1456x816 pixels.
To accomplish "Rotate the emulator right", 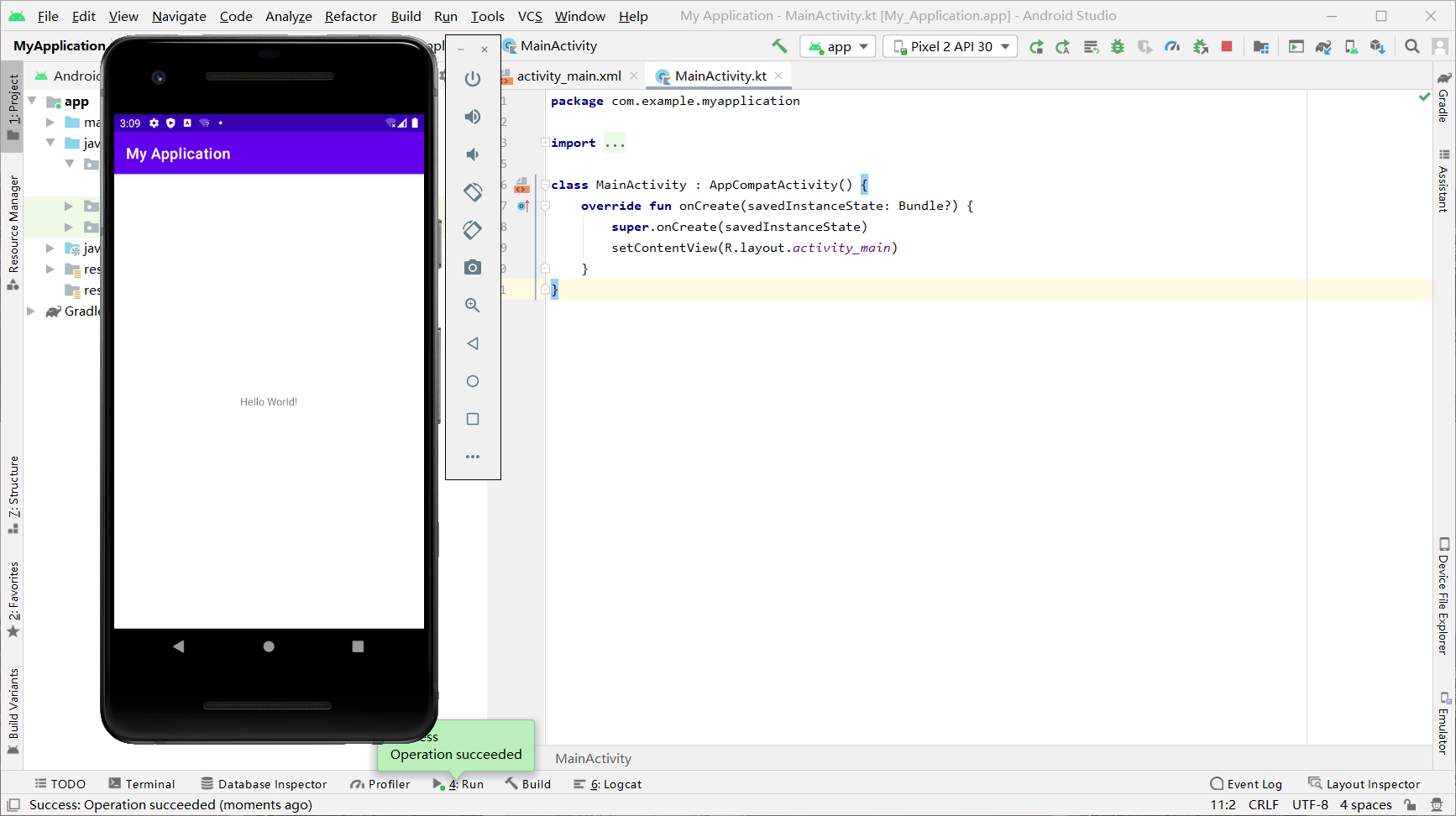I will click(x=473, y=230).
